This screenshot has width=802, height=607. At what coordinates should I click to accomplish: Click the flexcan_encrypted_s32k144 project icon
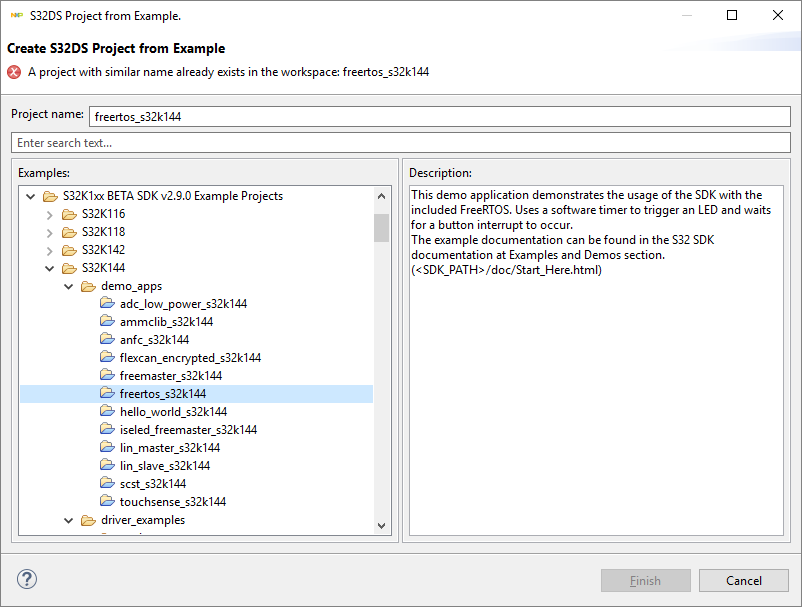pos(107,357)
